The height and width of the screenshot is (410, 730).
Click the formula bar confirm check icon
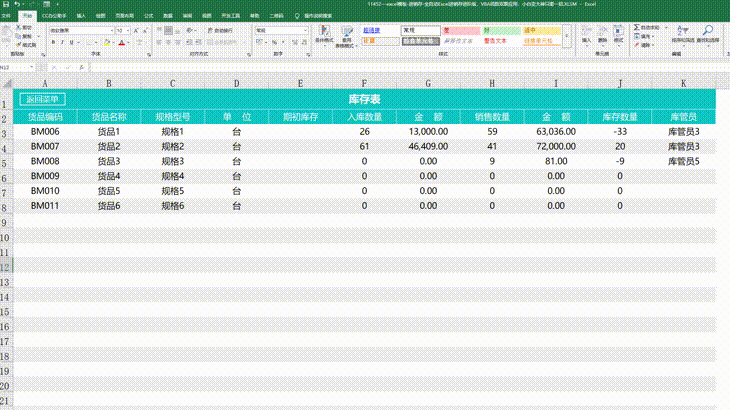click(x=68, y=68)
